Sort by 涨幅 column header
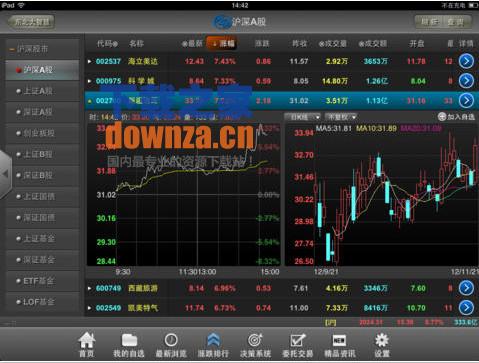The width and height of the screenshot is (479, 363). [223, 43]
